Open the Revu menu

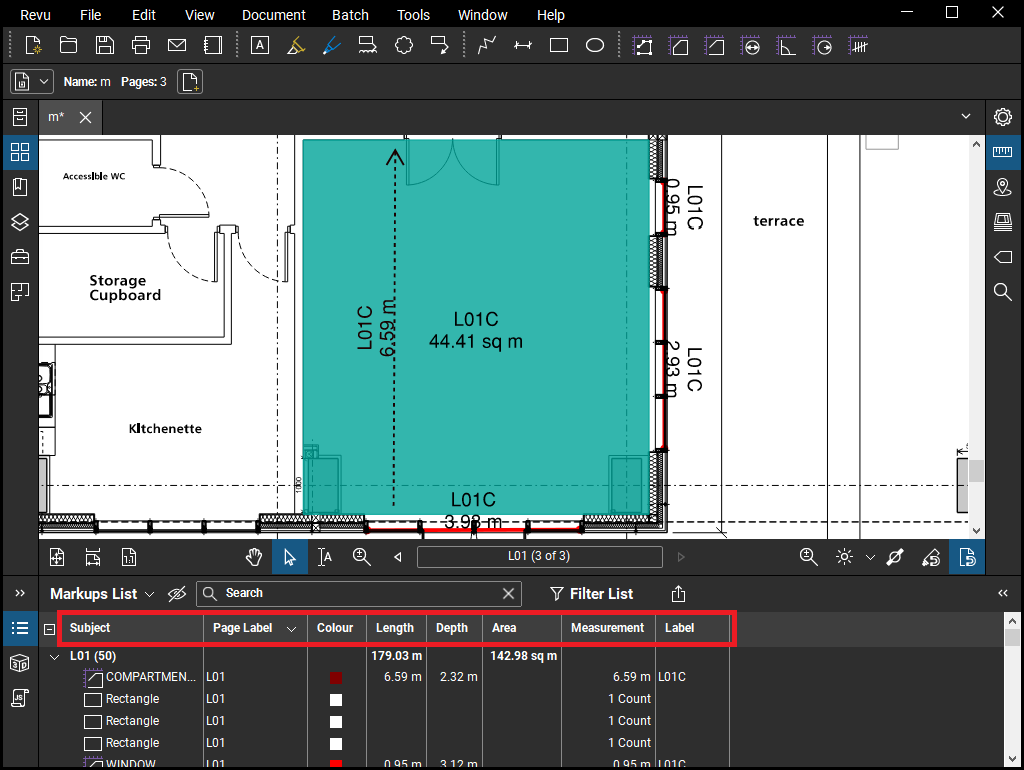35,14
